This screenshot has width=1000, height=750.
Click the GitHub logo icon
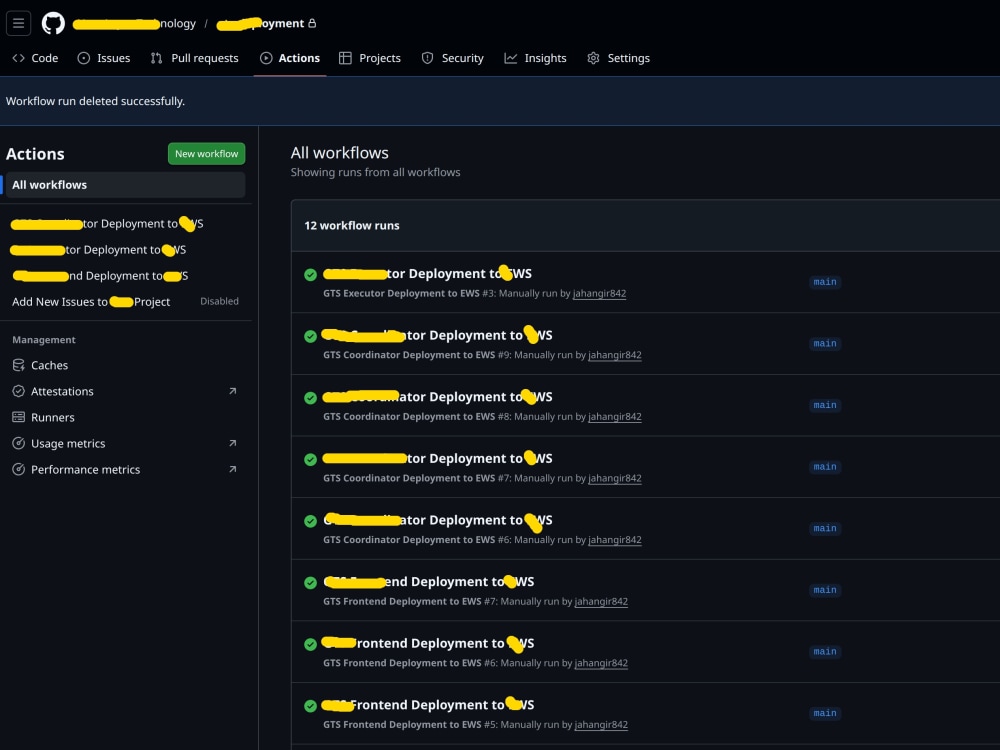[53, 24]
